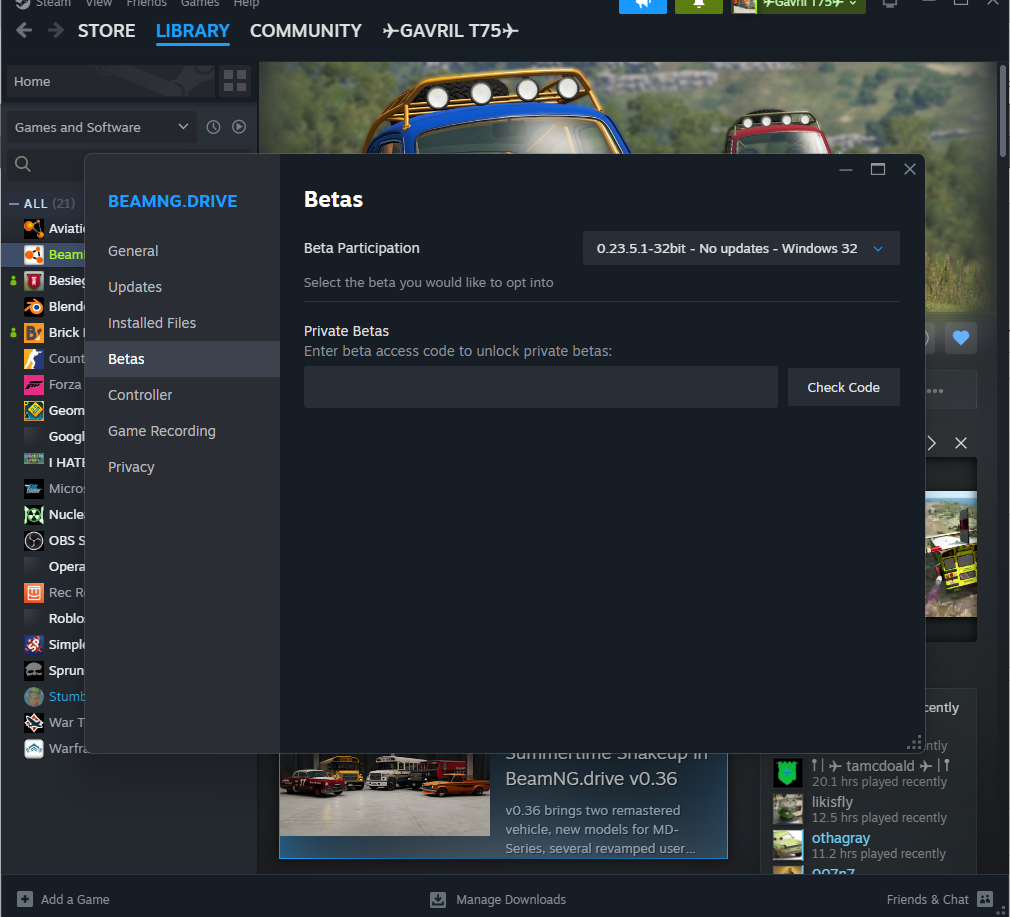Select BeamNG icon in library list
The width and height of the screenshot is (1010, 917).
33,254
